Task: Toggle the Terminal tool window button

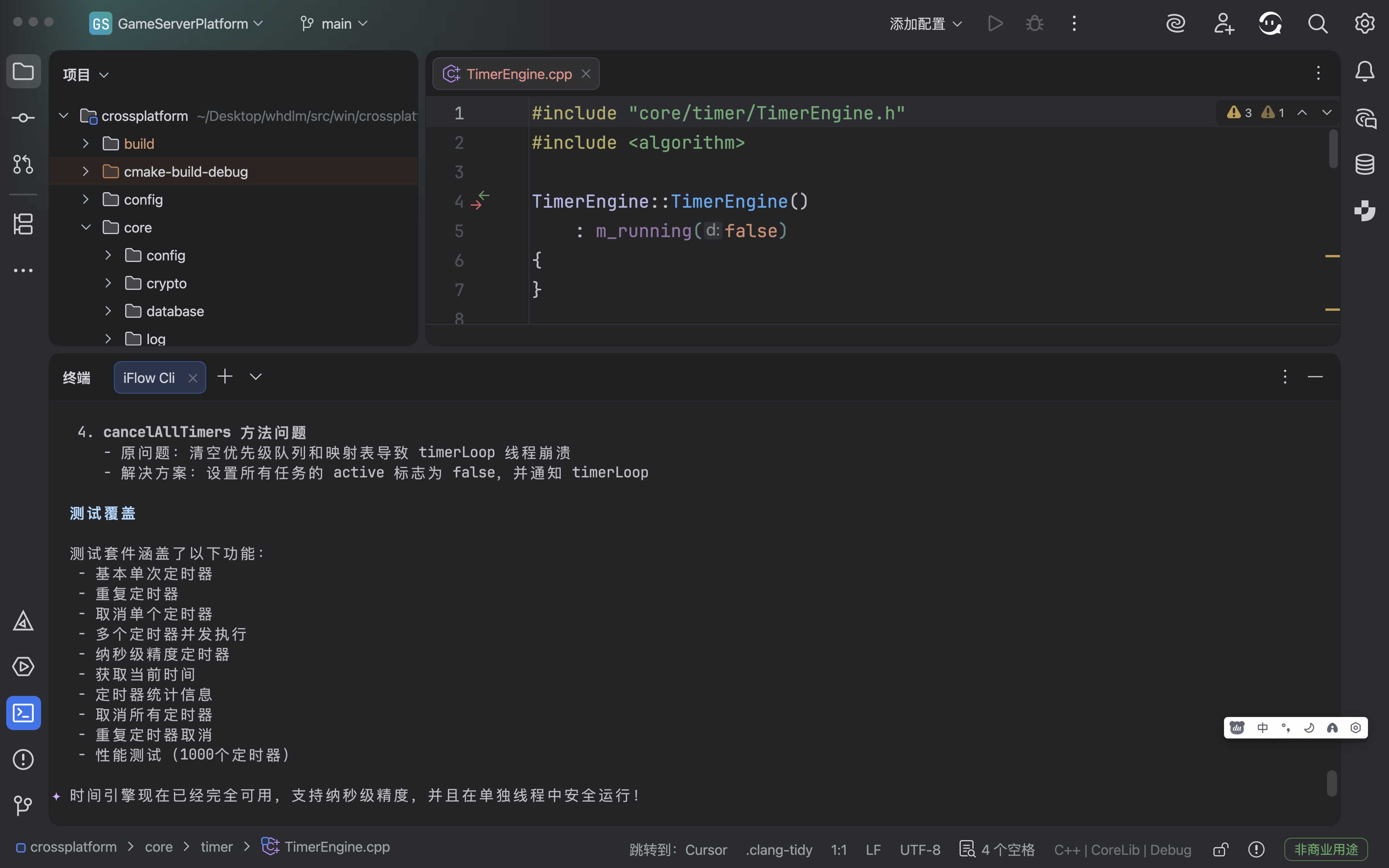Action: coord(23,713)
